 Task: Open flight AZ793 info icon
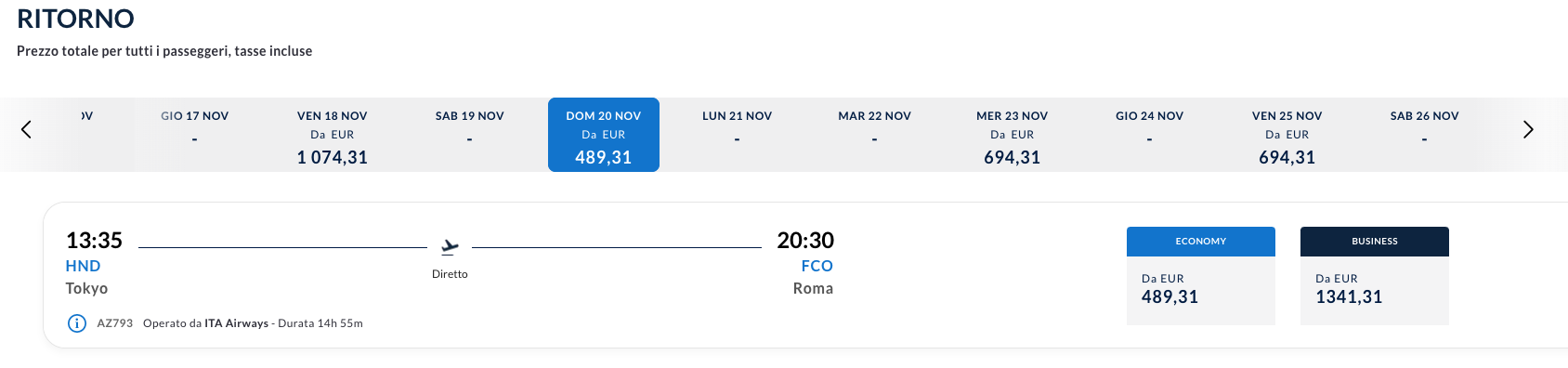pos(76,323)
